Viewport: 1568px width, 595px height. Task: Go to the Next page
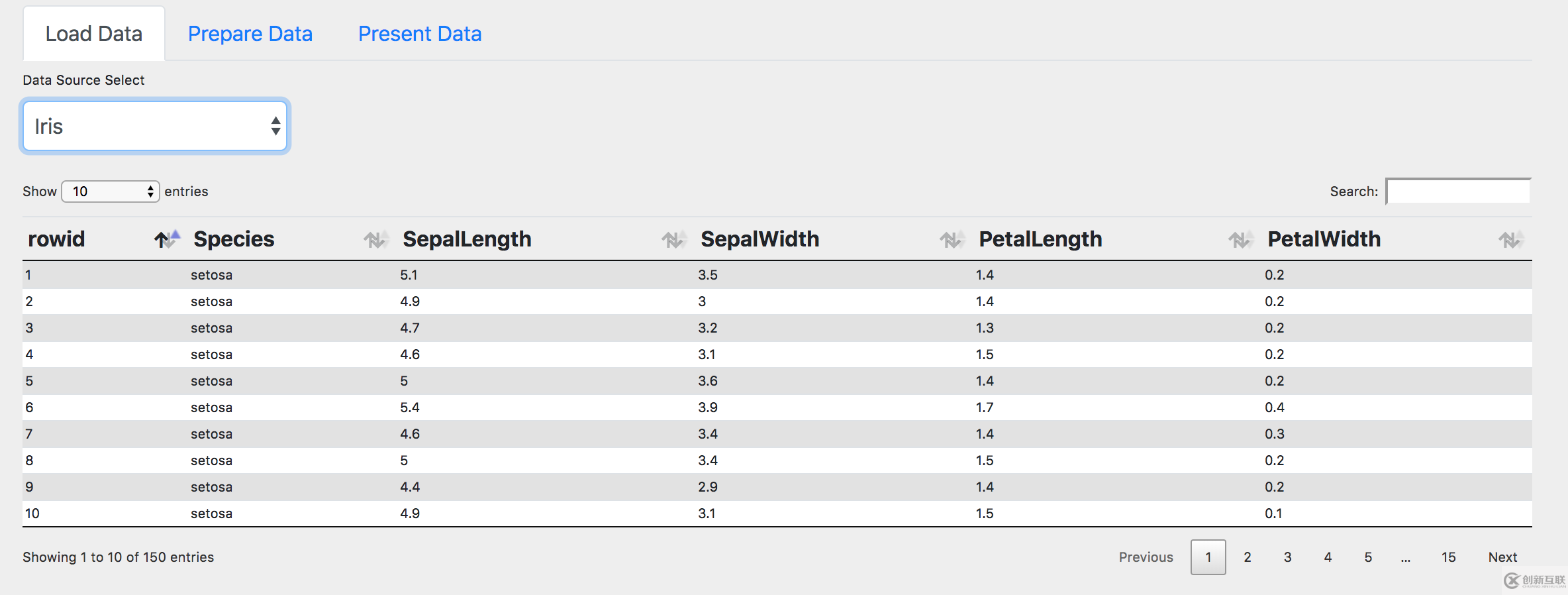pos(1502,557)
